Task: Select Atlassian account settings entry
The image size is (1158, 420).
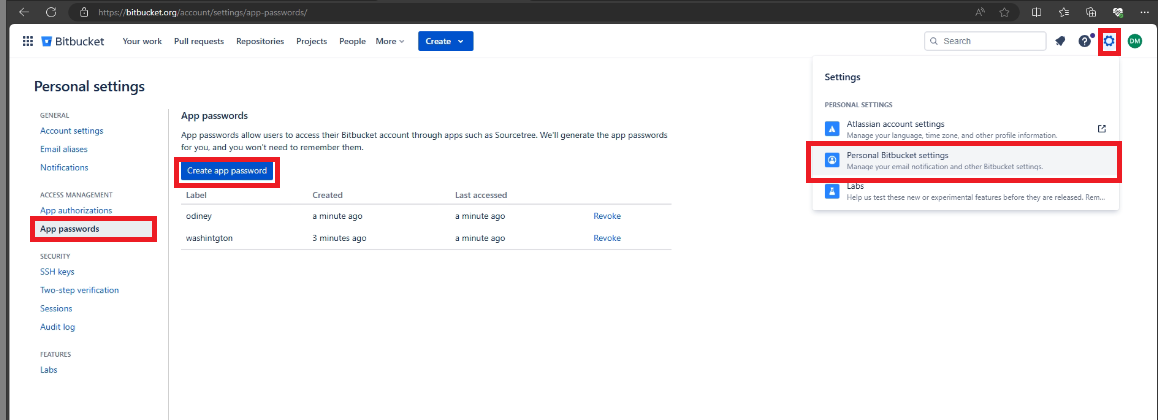Action: 965,128
